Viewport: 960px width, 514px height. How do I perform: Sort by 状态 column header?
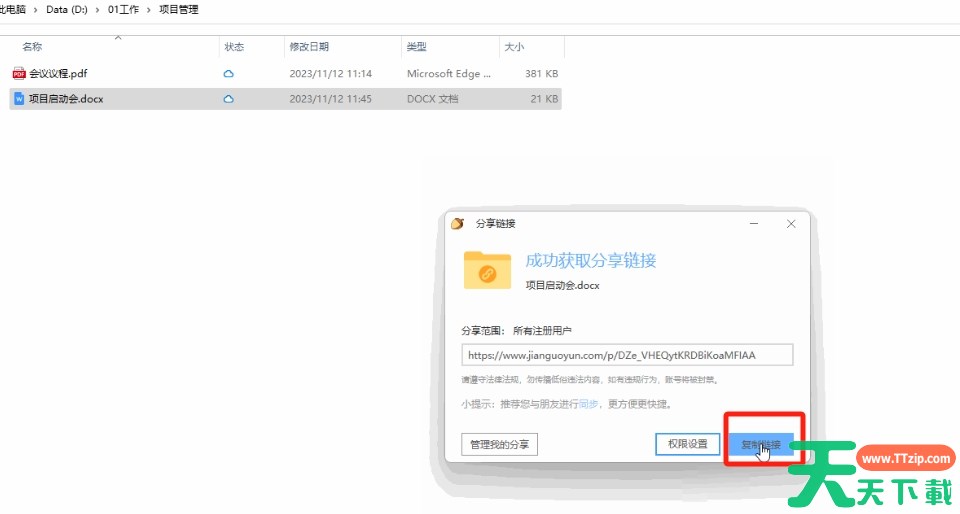click(234, 47)
